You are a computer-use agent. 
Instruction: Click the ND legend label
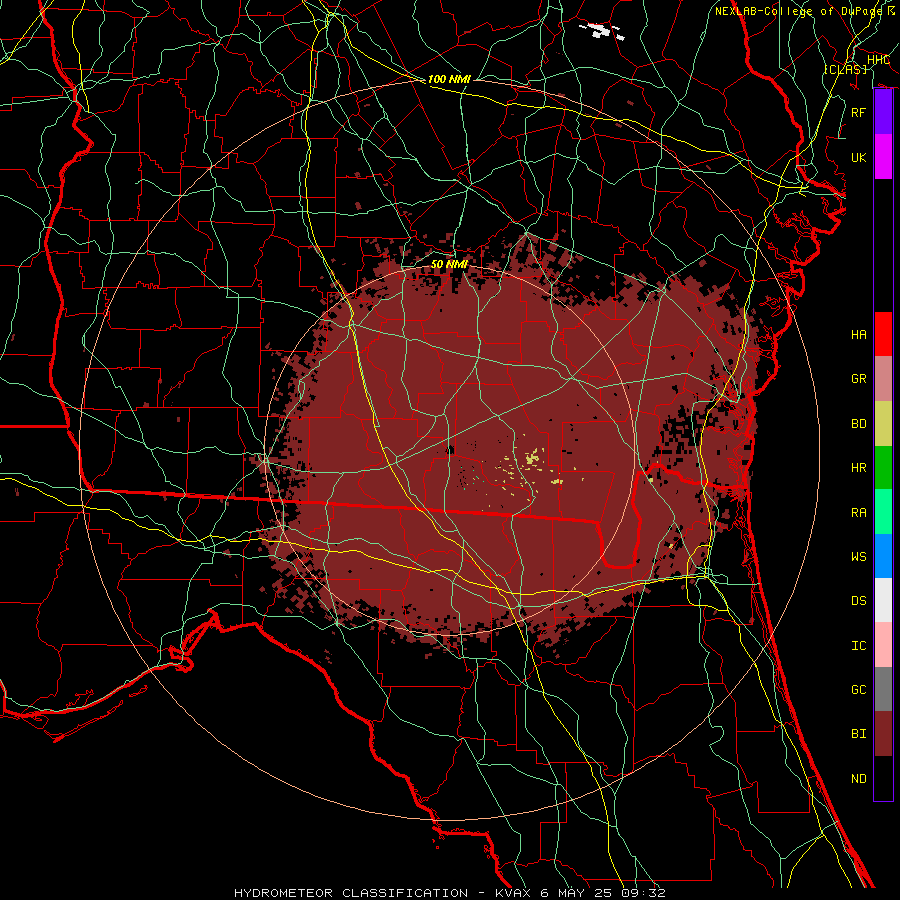coord(859,779)
